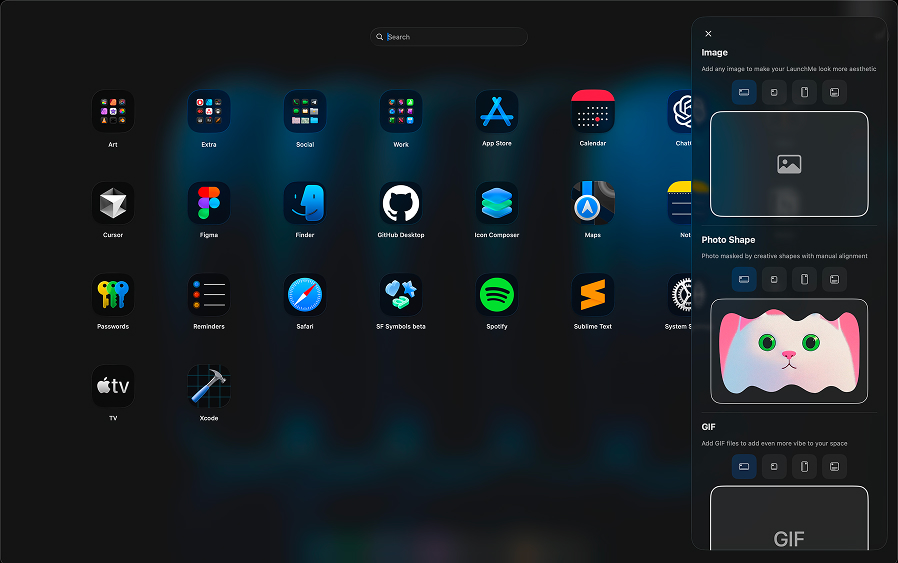This screenshot has width=898, height=563.
Task: Click the magnifier icon in the search bar
Action: click(379, 37)
